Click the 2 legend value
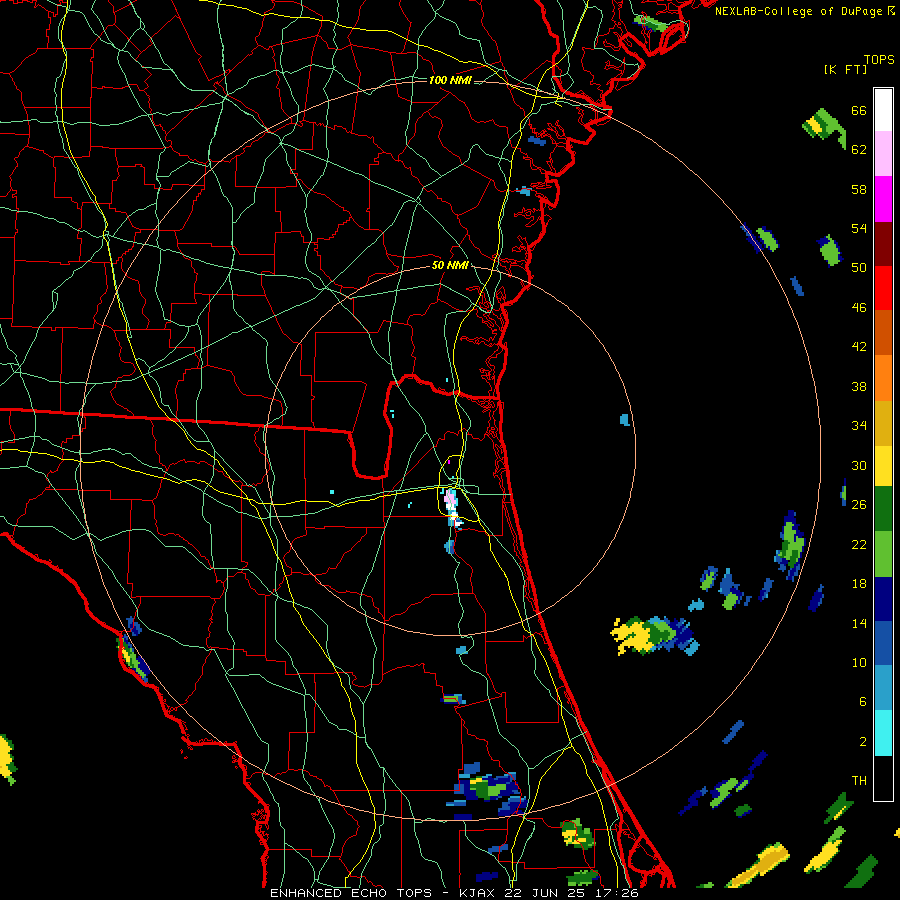900x900 pixels. coord(863,742)
